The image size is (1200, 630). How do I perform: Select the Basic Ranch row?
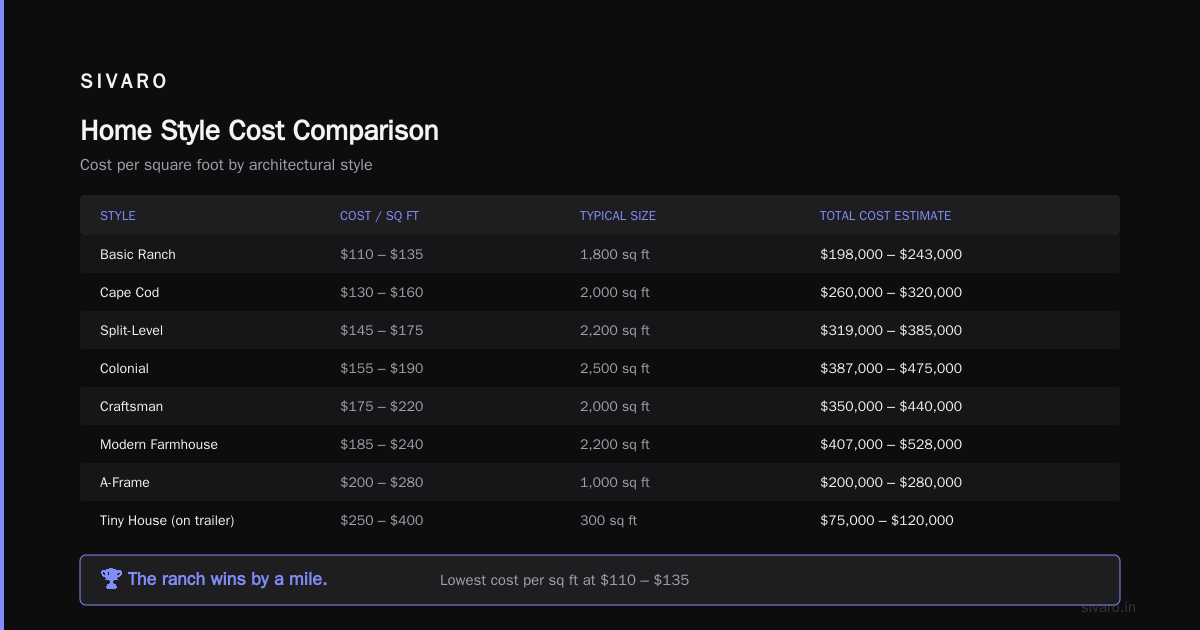click(x=600, y=254)
